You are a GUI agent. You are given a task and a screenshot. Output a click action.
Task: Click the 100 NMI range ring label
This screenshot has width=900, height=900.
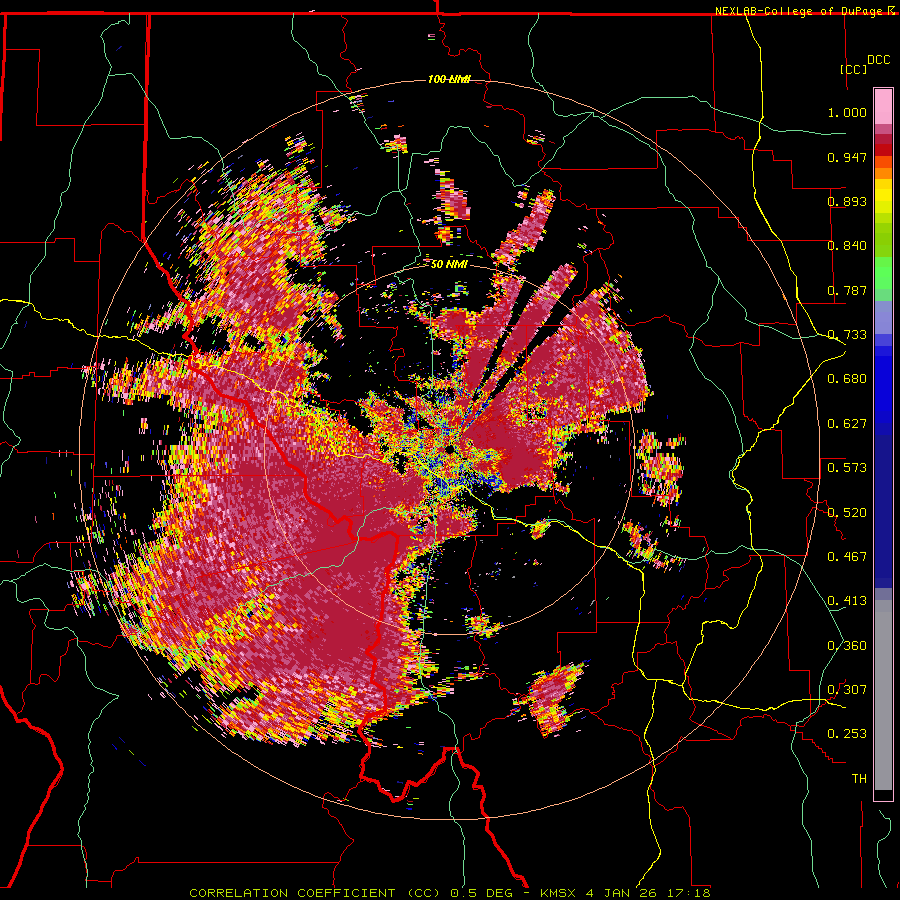(x=449, y=79)
